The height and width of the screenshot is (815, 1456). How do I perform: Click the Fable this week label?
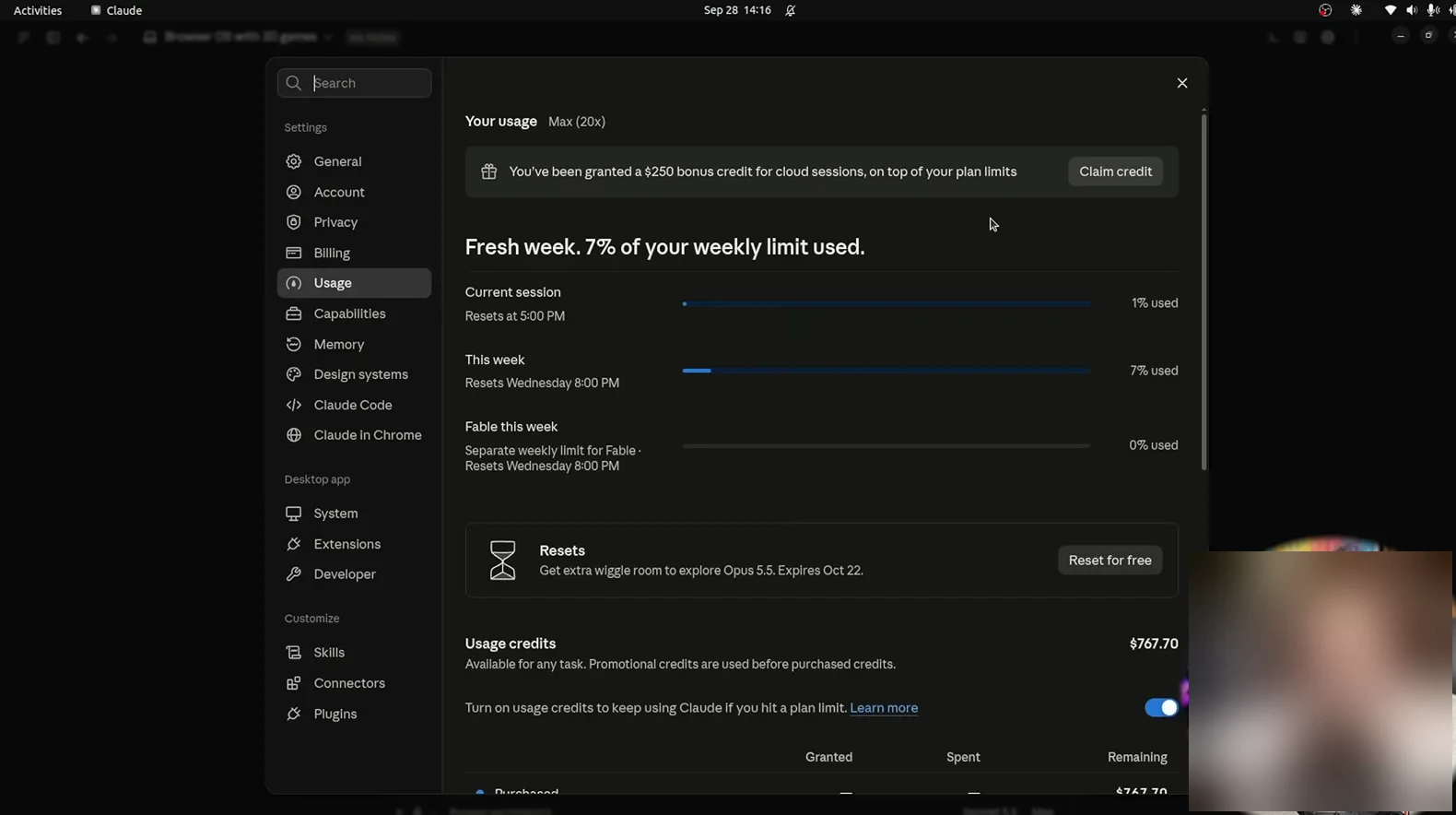click(511, 427)
